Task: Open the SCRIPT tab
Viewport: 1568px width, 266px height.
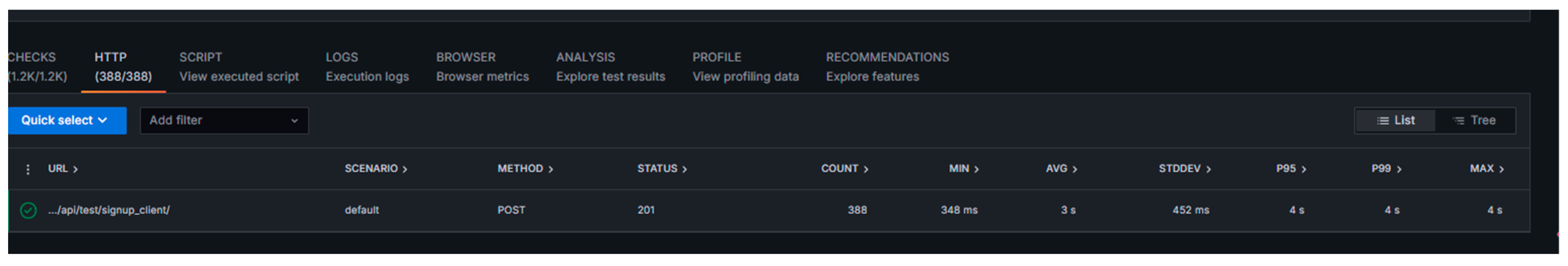Action: click(x=239, y=66)
